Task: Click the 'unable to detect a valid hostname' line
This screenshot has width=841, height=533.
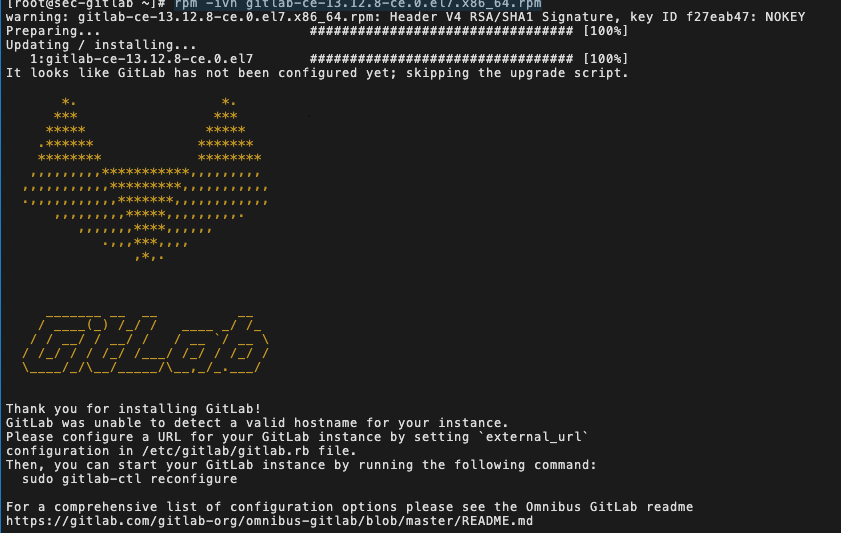Action: [x=257, y=423]
